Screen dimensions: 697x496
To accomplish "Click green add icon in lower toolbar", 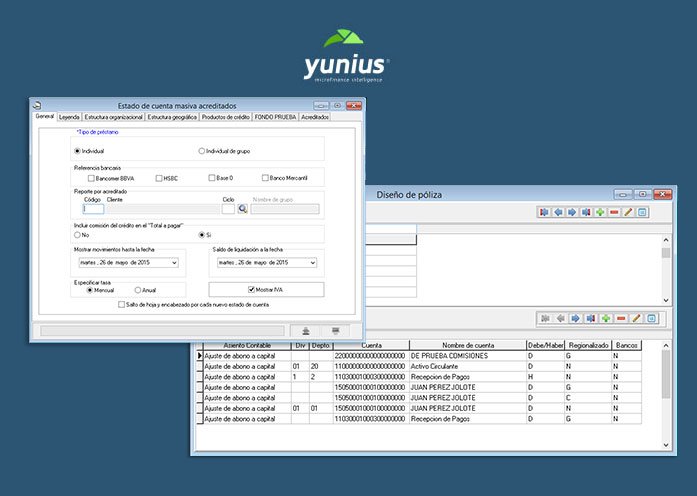I will pyautogui.click(x=605, y=318).
